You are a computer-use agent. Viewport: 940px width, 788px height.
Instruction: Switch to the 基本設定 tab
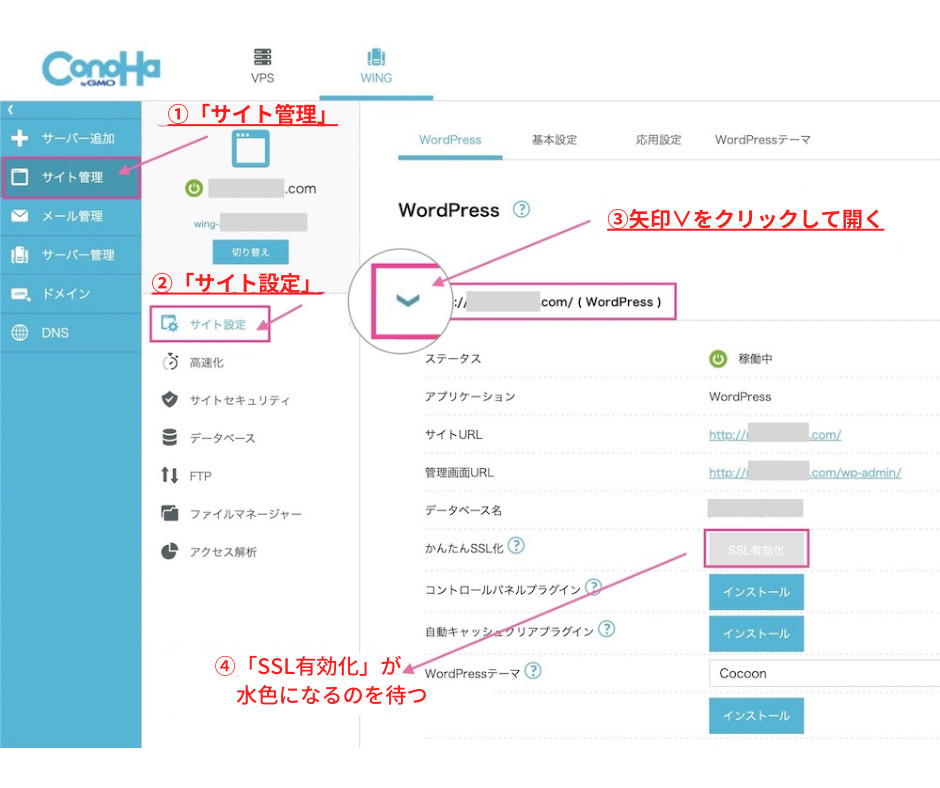[554, 140]
